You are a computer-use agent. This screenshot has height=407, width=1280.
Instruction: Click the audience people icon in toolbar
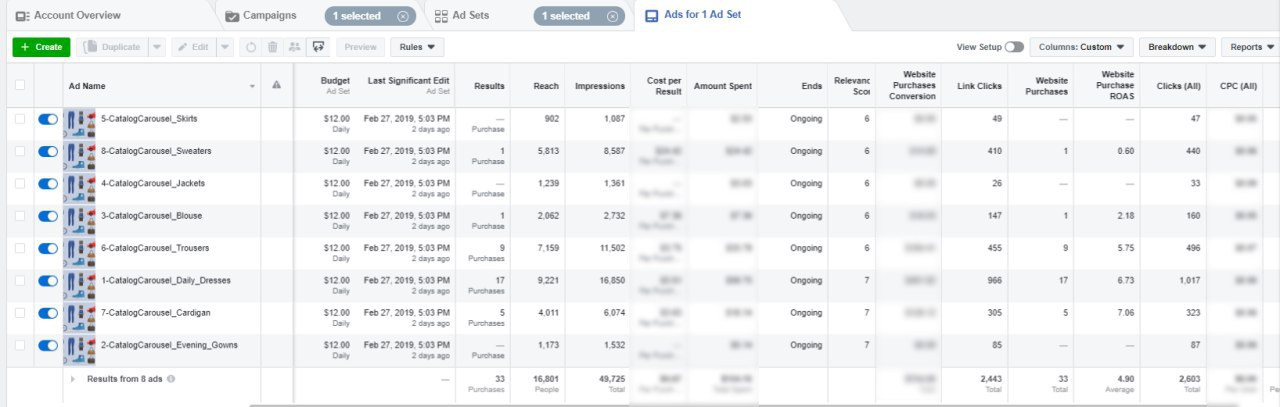294,47
